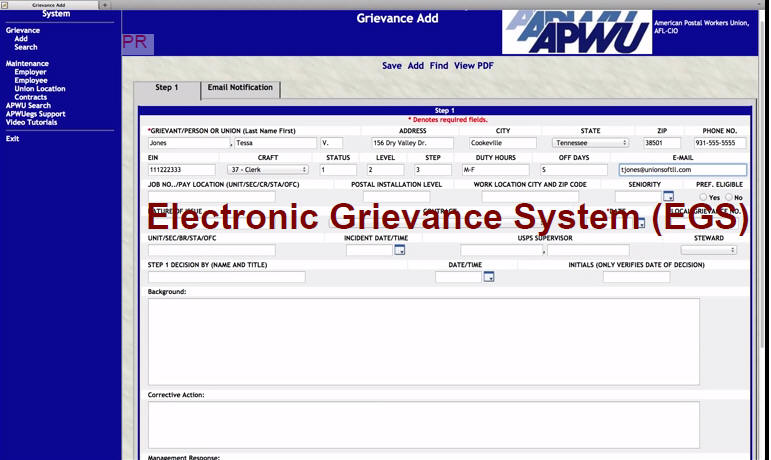This screenshot has height=460, width=771.
Task: Select the Grievance Add browser tab
Action: (49, 5)
